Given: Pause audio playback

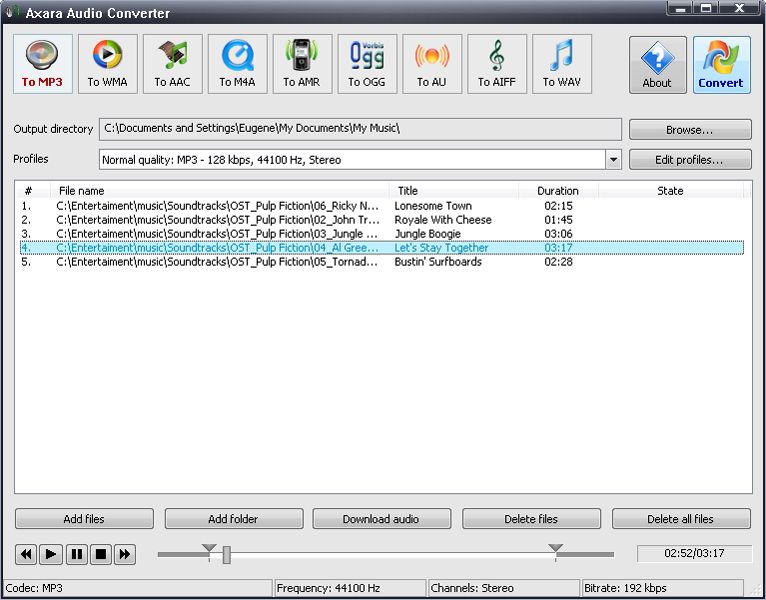Looking at the screenshot, I should (76, 554).
